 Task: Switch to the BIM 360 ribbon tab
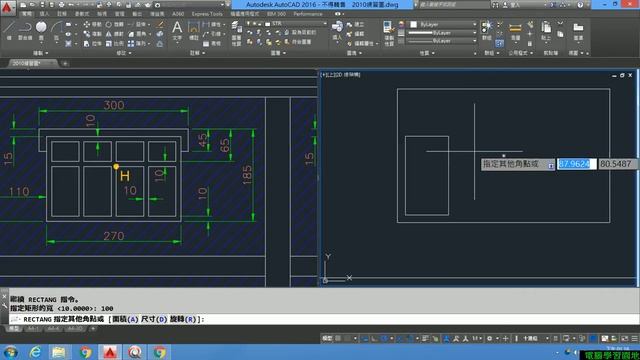[x=277, y=14]
